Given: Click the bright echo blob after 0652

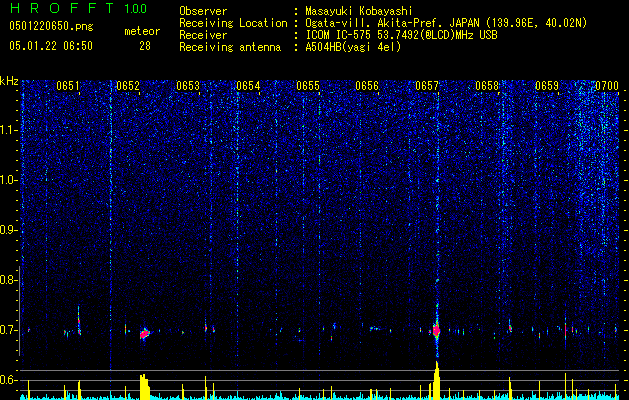Looking at the screenshot, I should click(144, 333).
